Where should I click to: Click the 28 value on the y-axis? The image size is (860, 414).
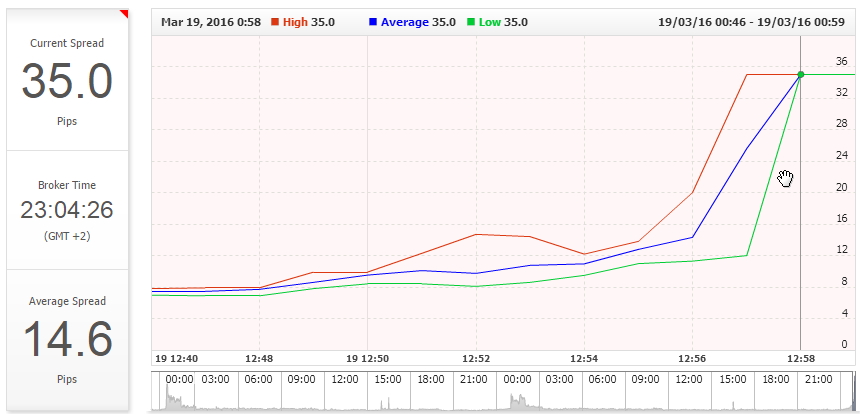pos(841,124)
